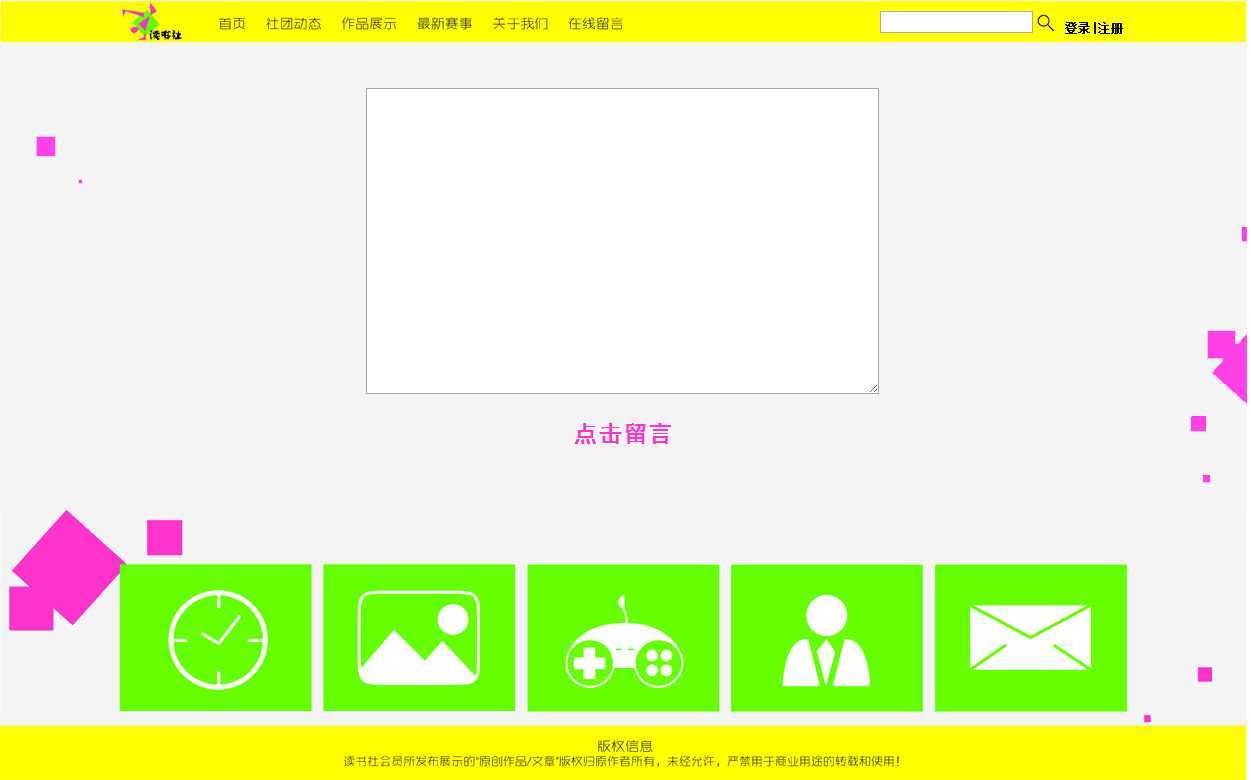Open the picture gallery green tile
This screenshot has width=1251, height=780.
pos(419,638)
